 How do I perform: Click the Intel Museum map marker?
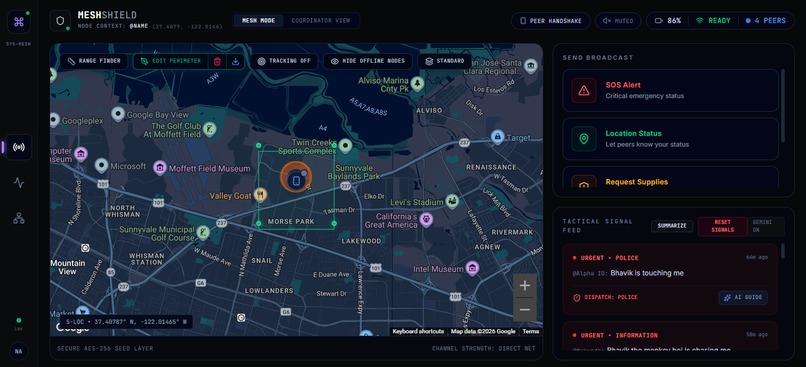click(472, 268)
